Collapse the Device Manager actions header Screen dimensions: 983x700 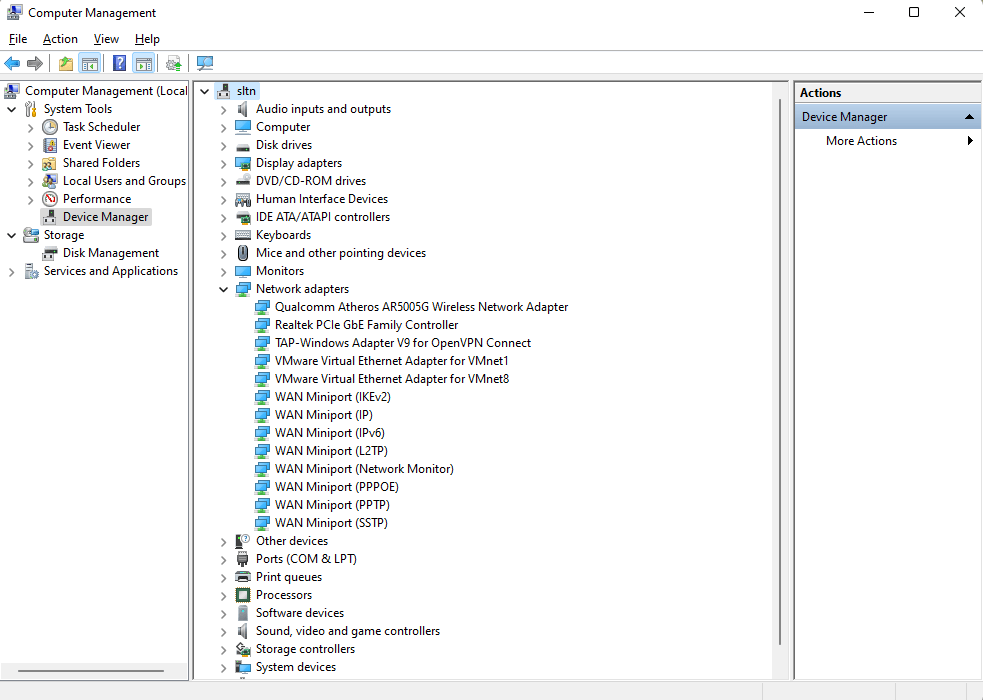point(969,117)
